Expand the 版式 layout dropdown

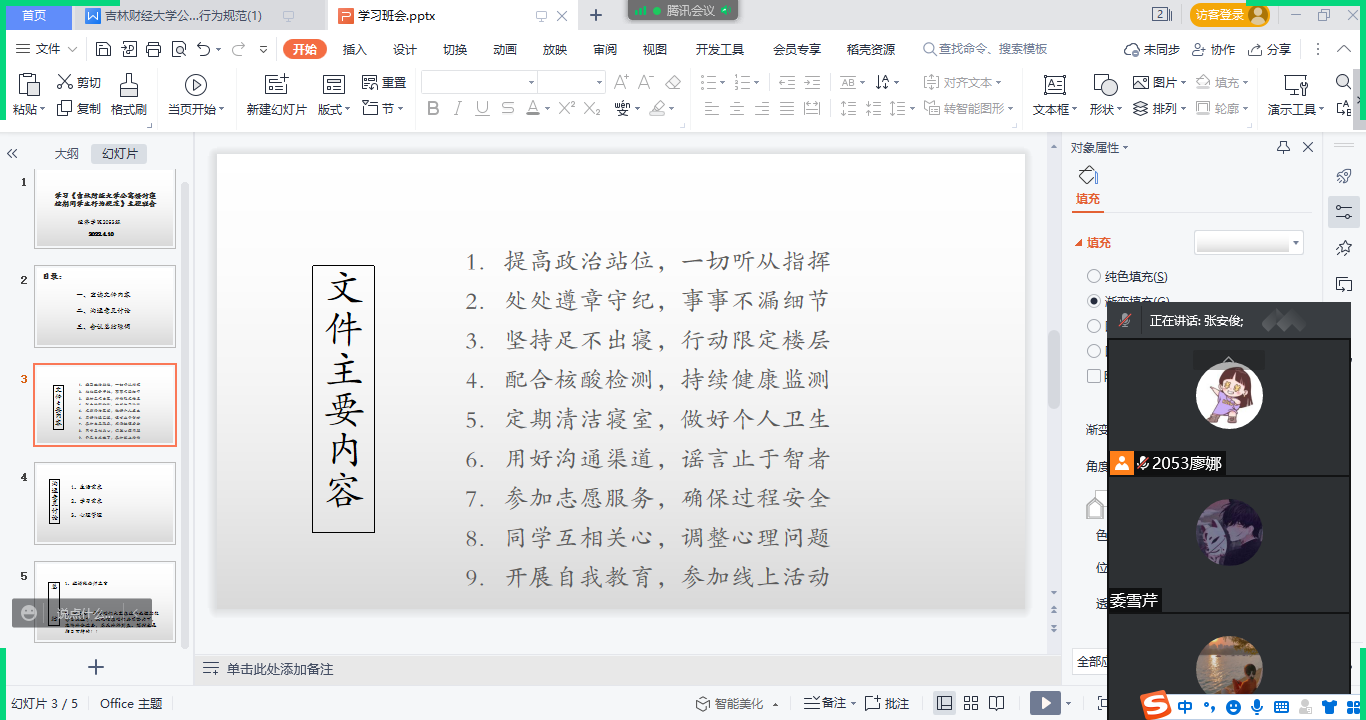coord(334,109)
